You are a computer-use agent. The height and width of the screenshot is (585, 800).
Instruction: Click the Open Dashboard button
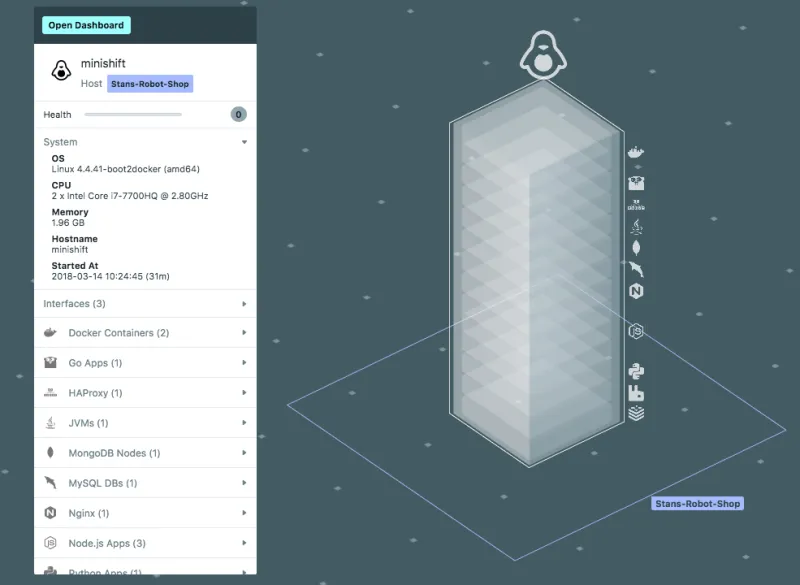coord(86,25)
